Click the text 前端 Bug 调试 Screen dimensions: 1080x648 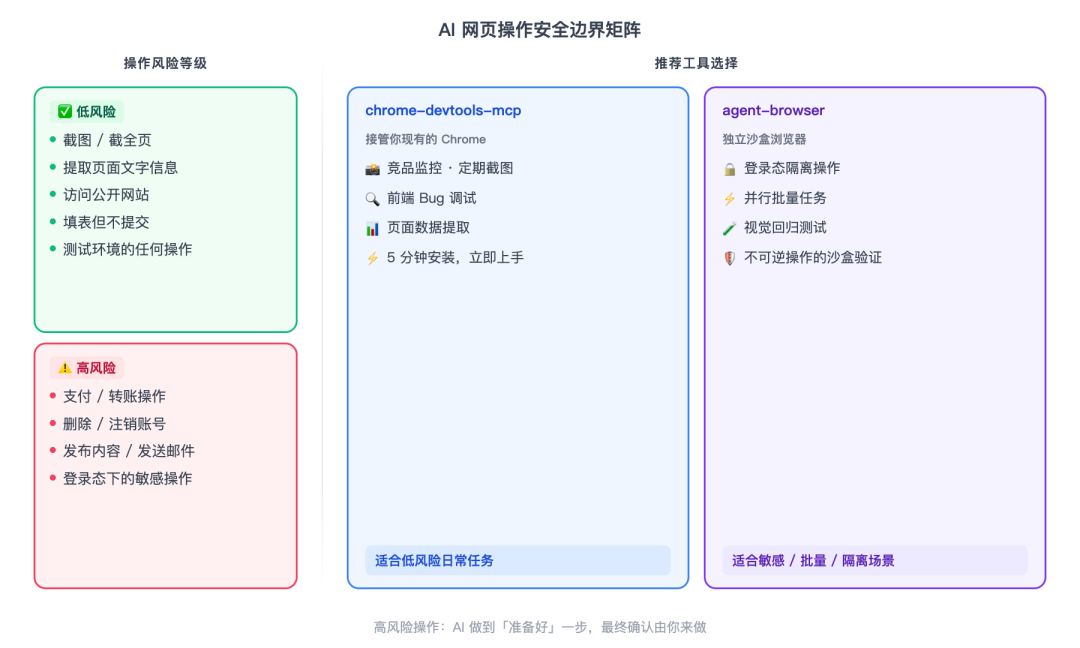[x=431, y=198]
